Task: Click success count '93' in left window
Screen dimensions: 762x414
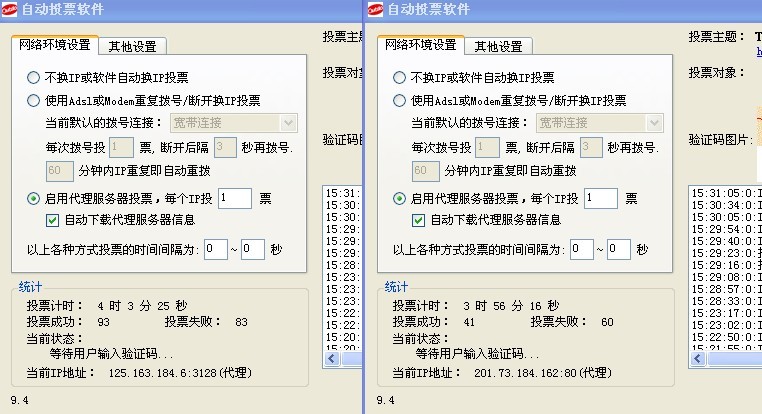Action: (104, 322)
